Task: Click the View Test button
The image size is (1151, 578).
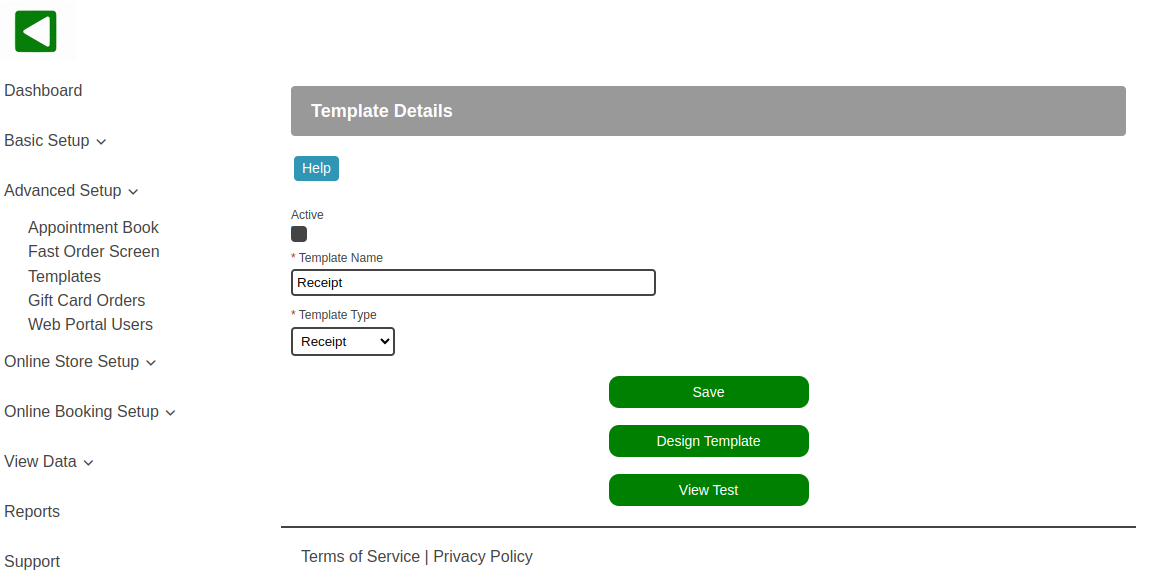Action: pyautogui.click(x=708, y=490)
